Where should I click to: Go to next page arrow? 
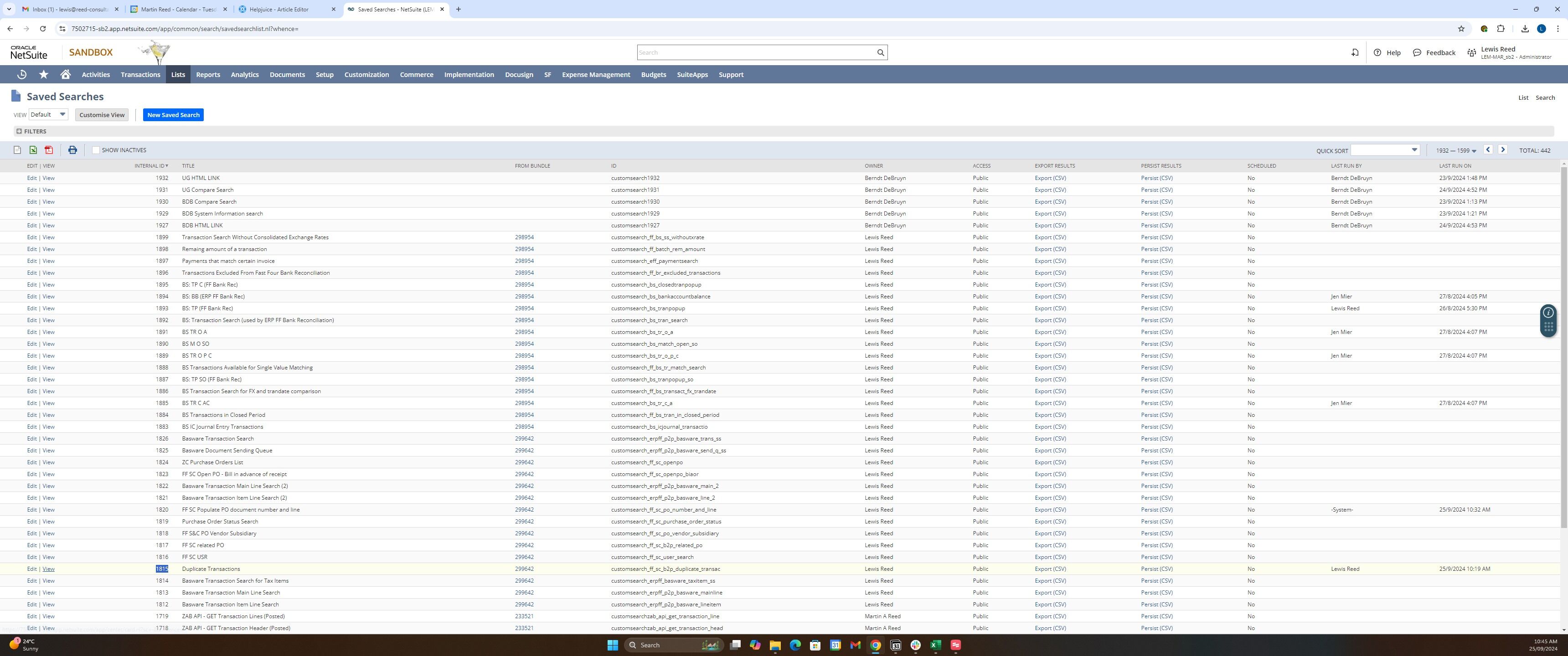1503,150
